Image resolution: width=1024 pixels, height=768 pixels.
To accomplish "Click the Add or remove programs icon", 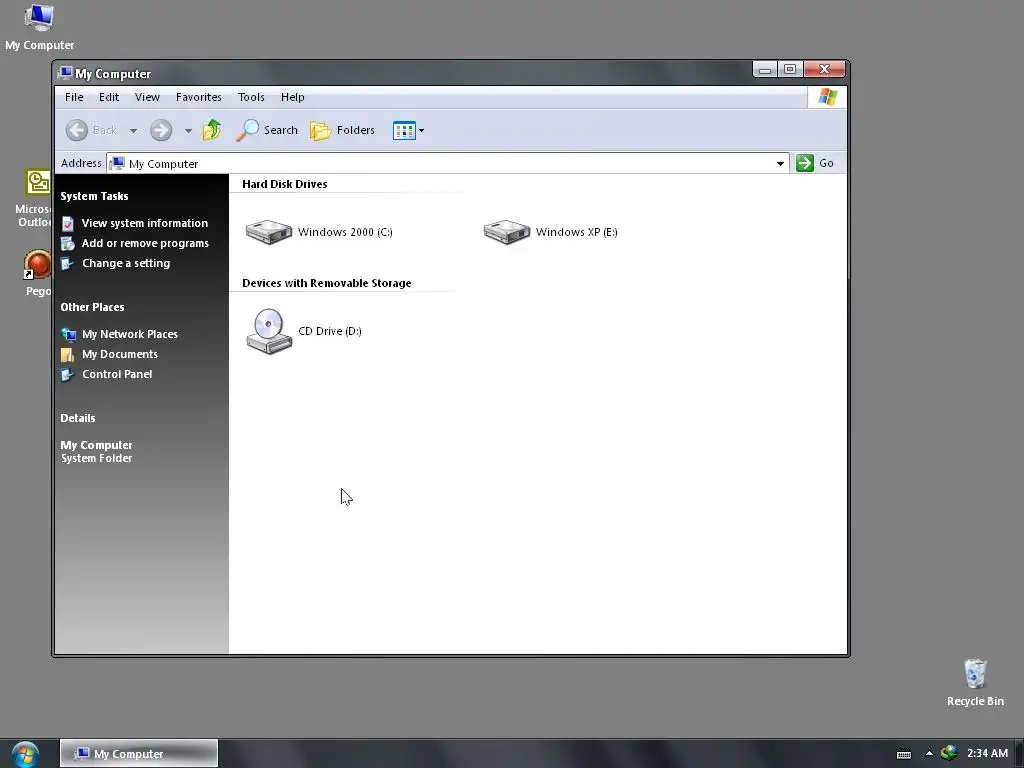I will click(67, 244).
